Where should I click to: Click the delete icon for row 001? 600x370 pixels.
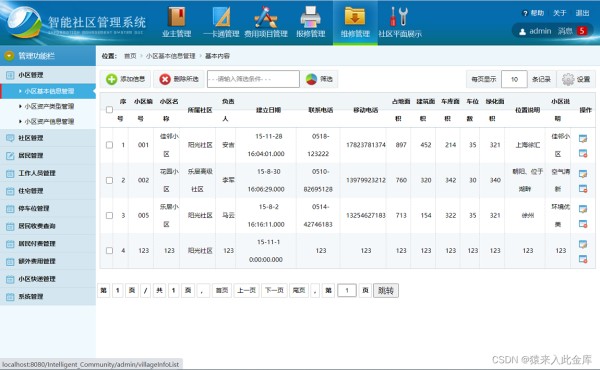click(583, 153)
